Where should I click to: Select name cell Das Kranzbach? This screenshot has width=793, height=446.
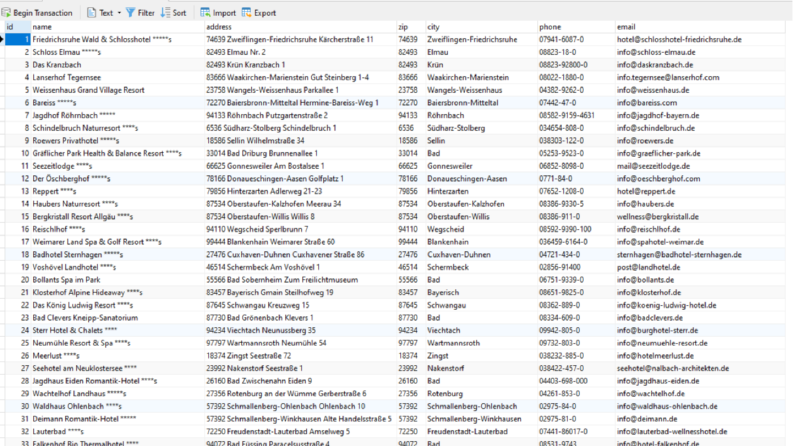pyautogui.click(x=117, y=65)
